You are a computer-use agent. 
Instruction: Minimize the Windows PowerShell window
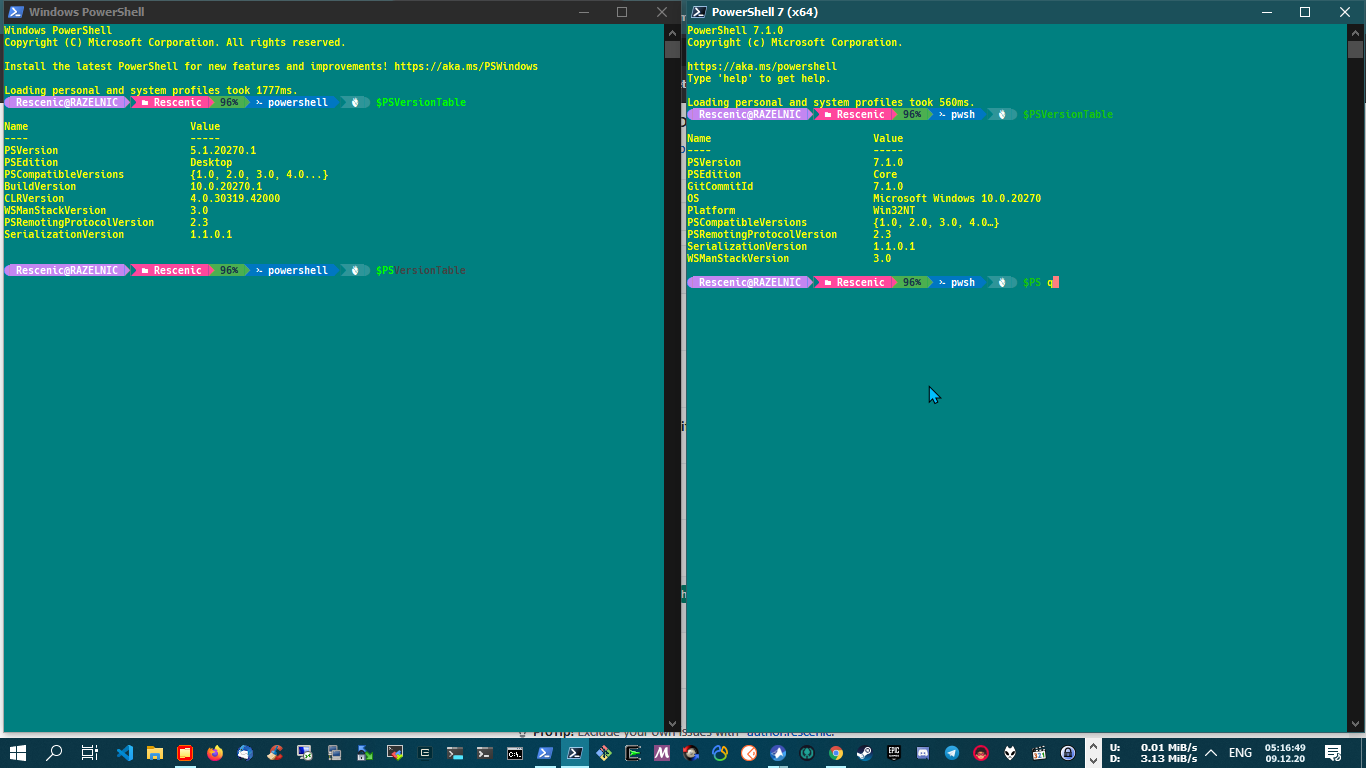pos(582,12)
